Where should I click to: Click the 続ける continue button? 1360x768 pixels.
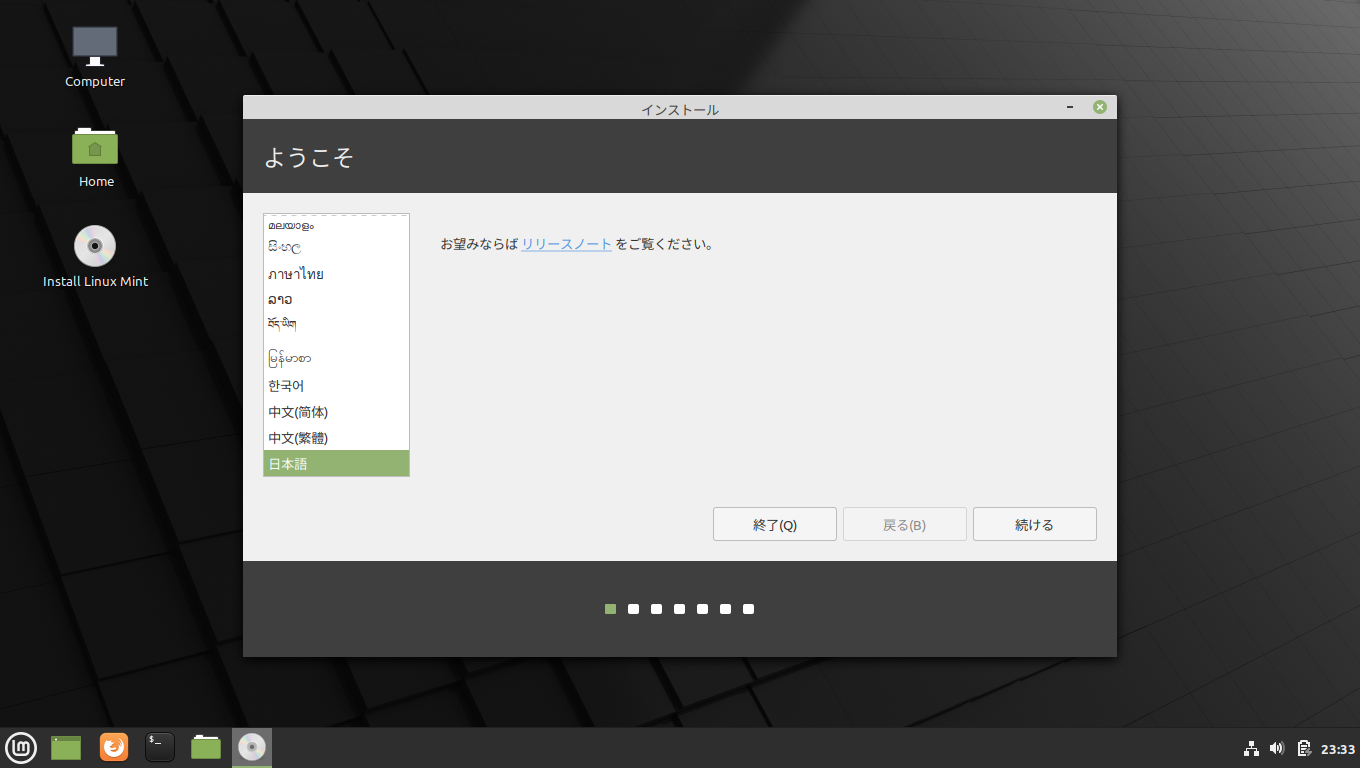(1035, 524)
